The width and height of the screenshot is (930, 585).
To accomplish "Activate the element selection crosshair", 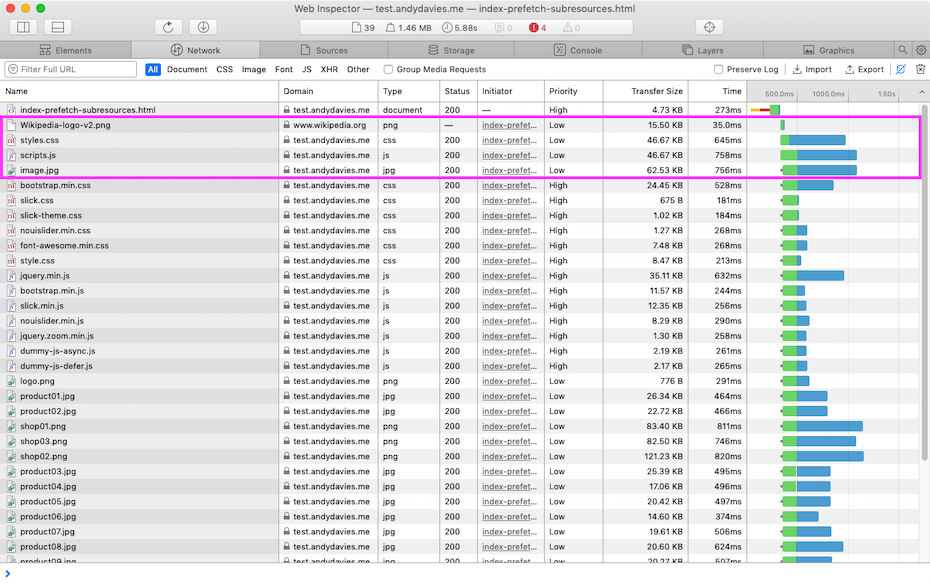I will [709, 27].
